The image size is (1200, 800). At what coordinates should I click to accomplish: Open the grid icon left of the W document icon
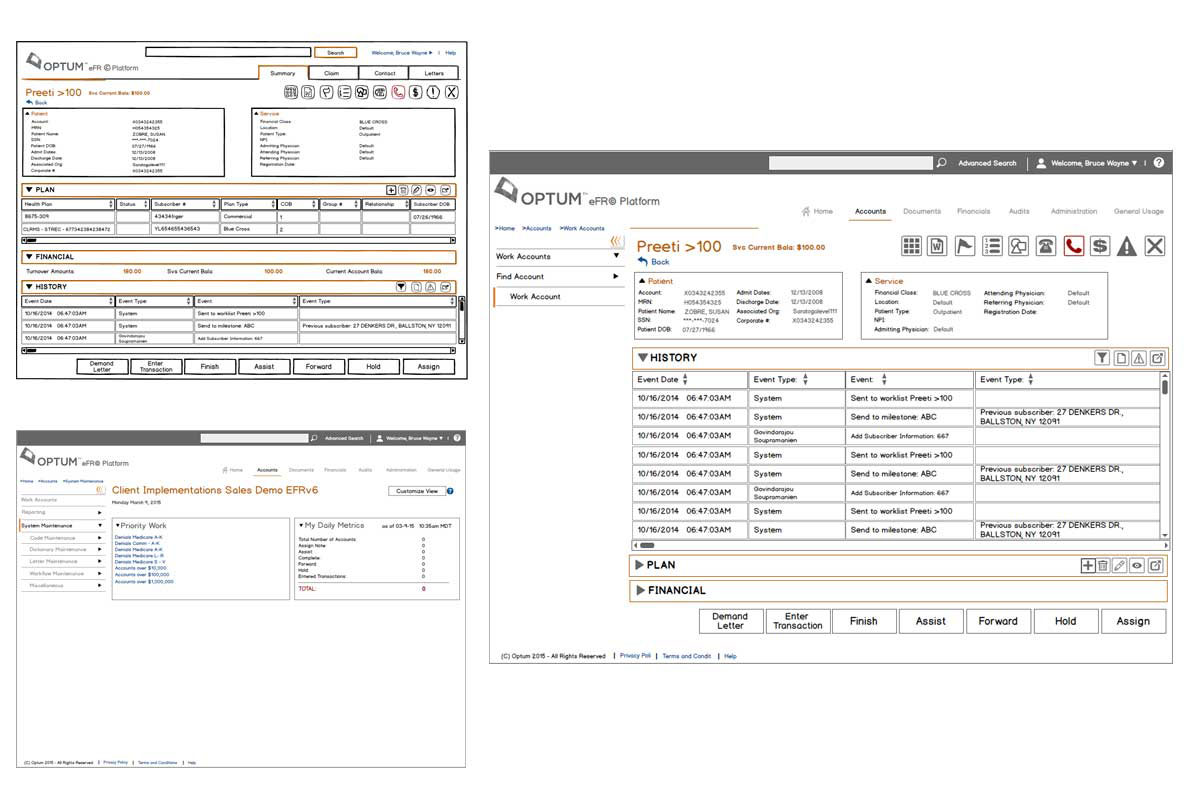(x=911, y=246)
